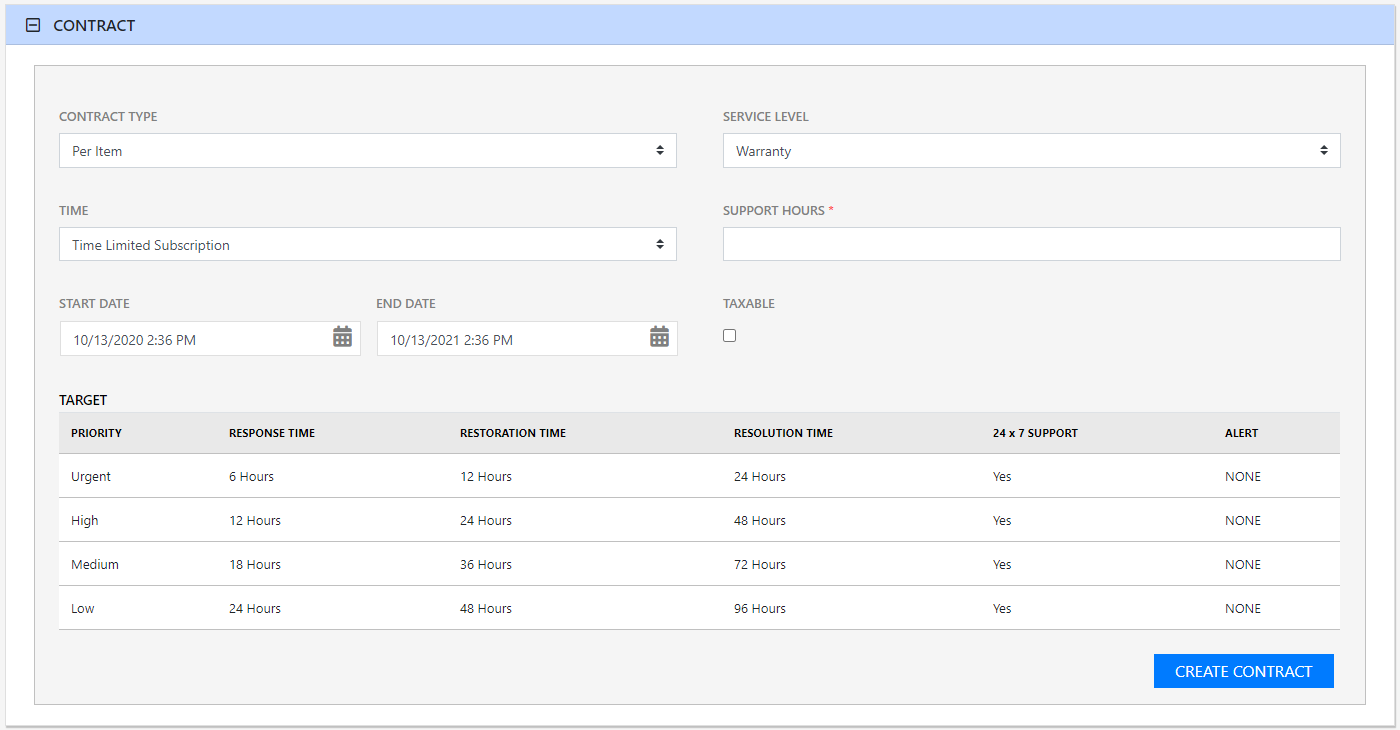Enable the Taxable checkbox
Viewport: 1400px width, 730px height.
pyautogui.click(x=730, y=336)
